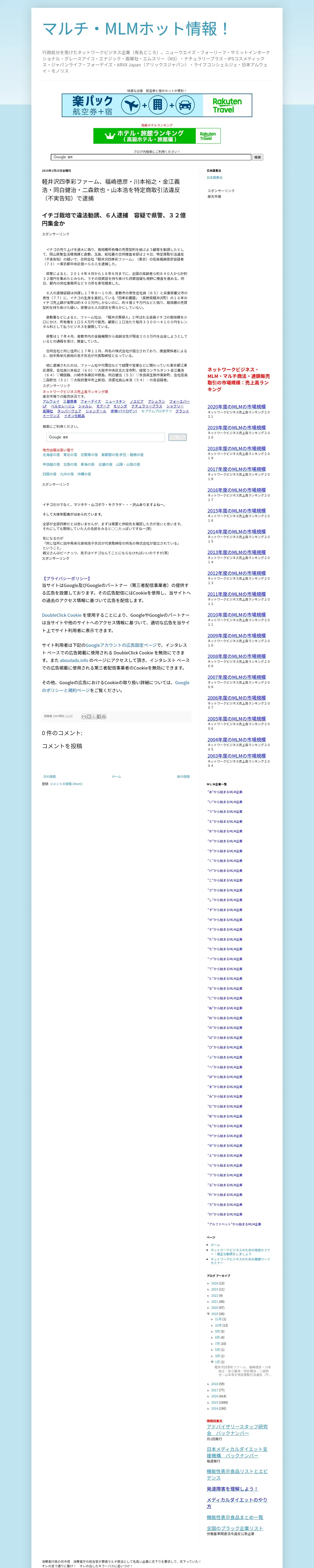Image resolution: width=314 pixels, height=1568 pixels.
Task: Open the 軽井沢四季彩ファーム post title
Action: [x=111, y=190]
